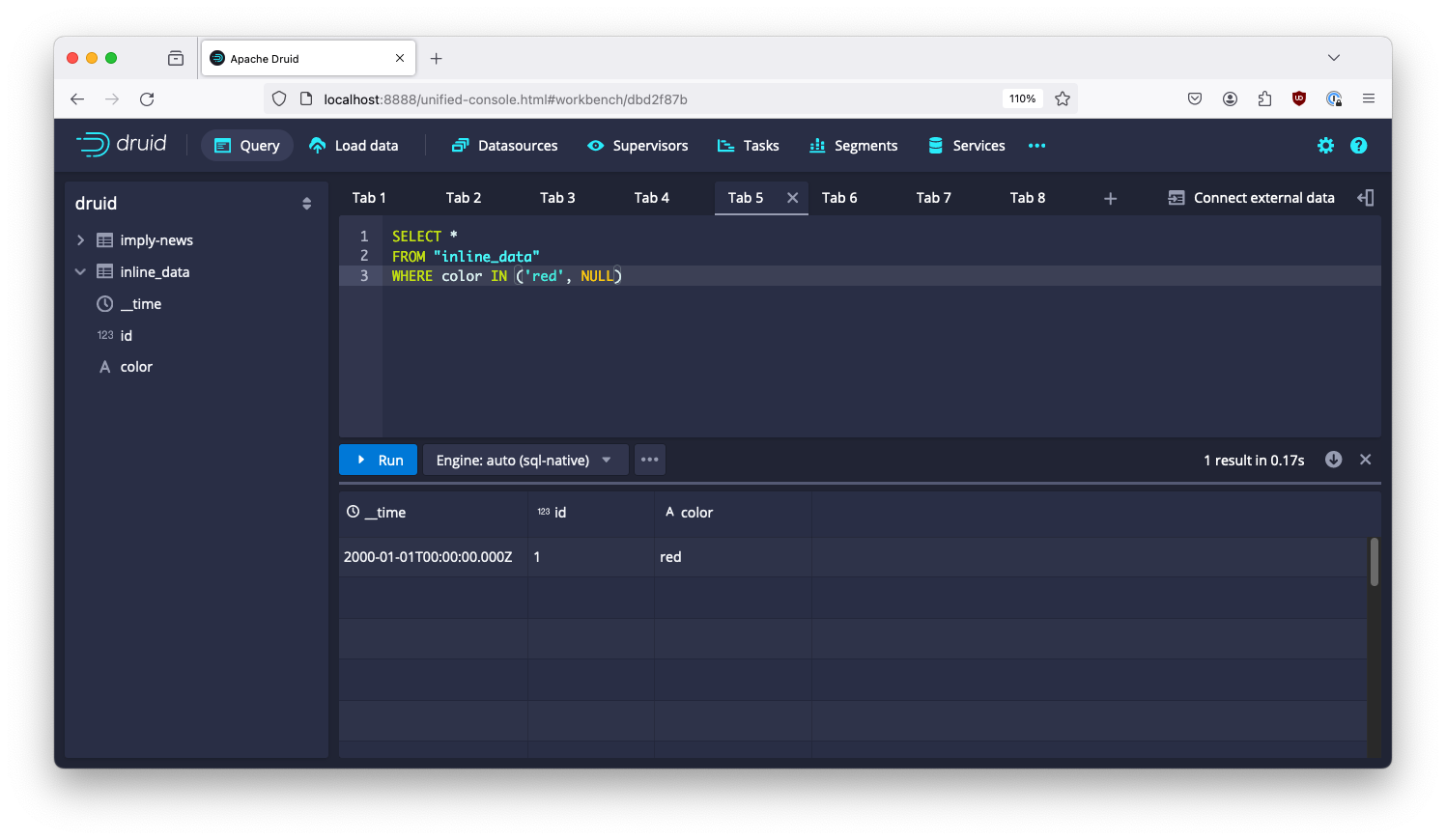Click the Druid logo

(121, 143)
